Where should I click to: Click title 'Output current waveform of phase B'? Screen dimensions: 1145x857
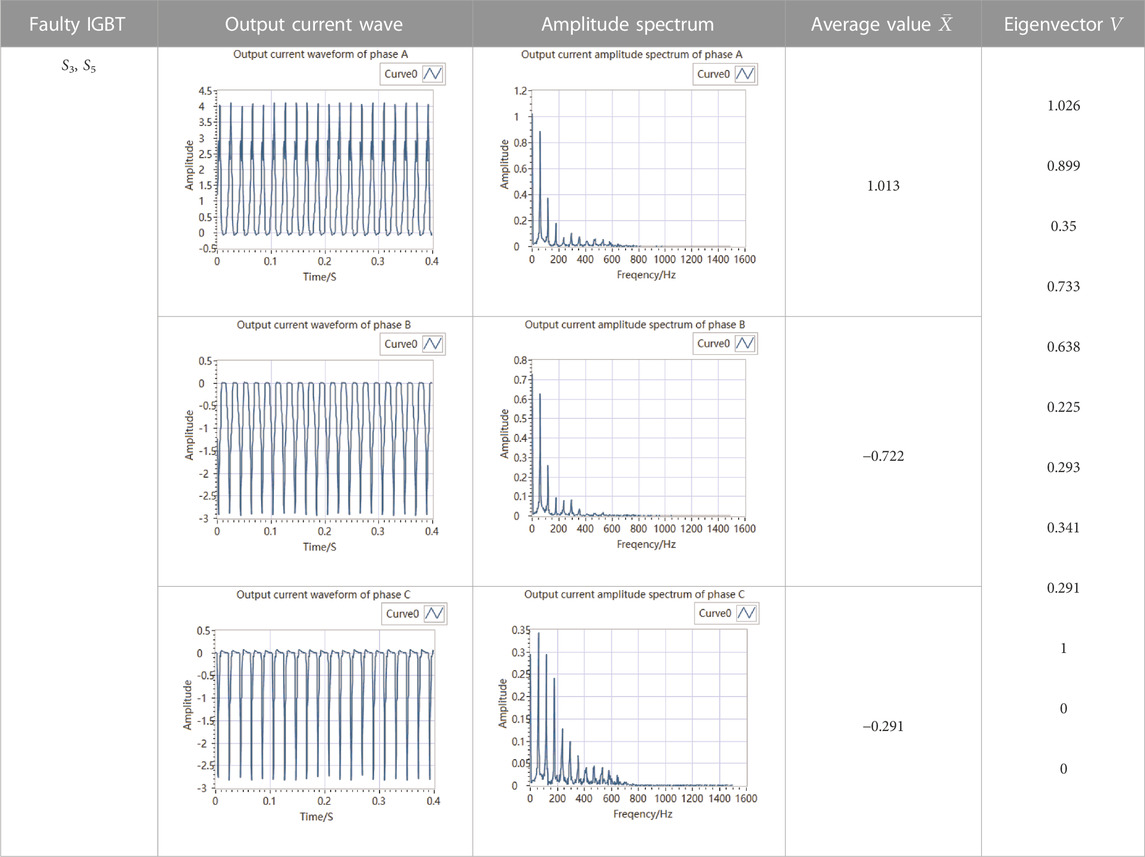click(321, 325)
